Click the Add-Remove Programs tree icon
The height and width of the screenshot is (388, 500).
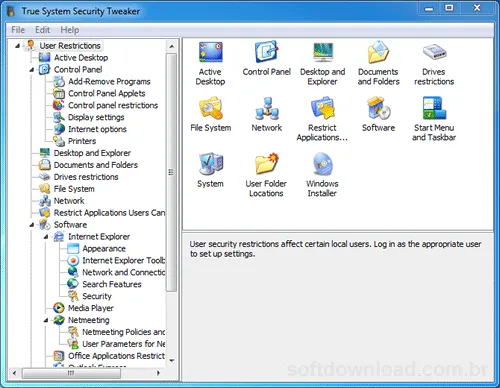(59, 81)
